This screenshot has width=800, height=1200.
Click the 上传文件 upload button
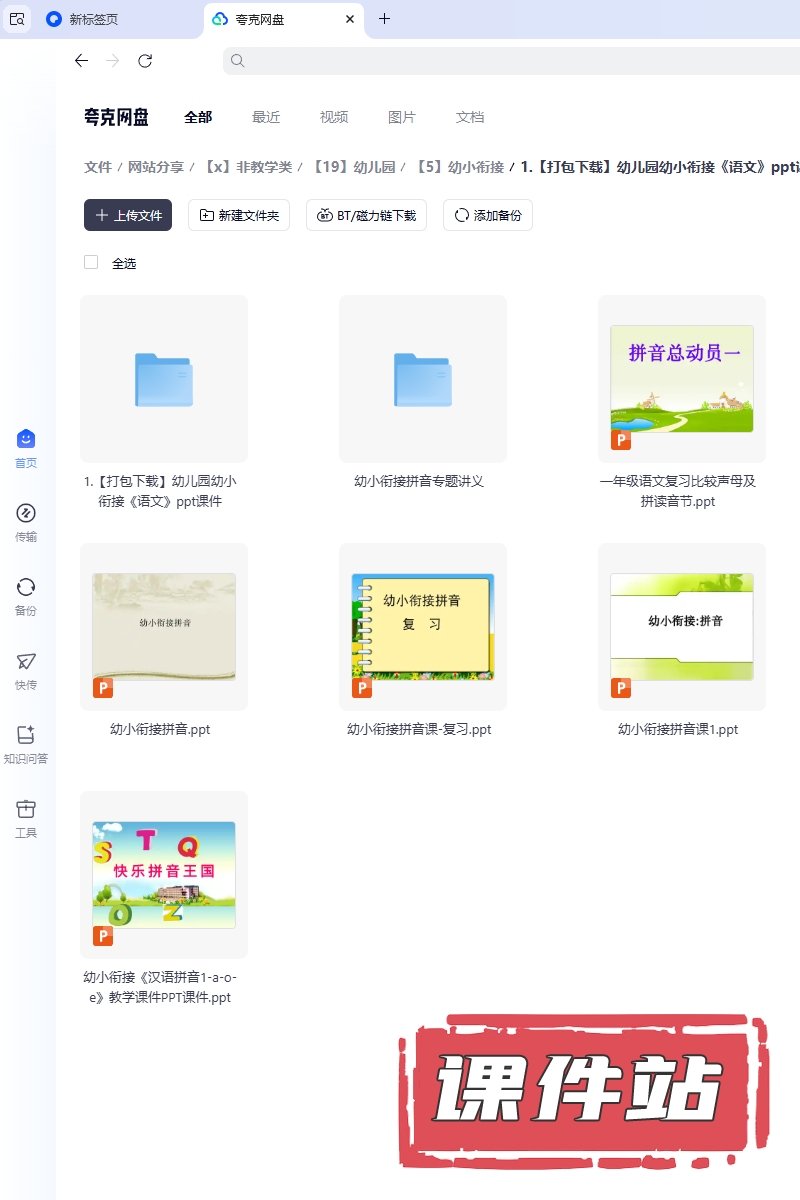pyautogui.click(x=128, y=215)
